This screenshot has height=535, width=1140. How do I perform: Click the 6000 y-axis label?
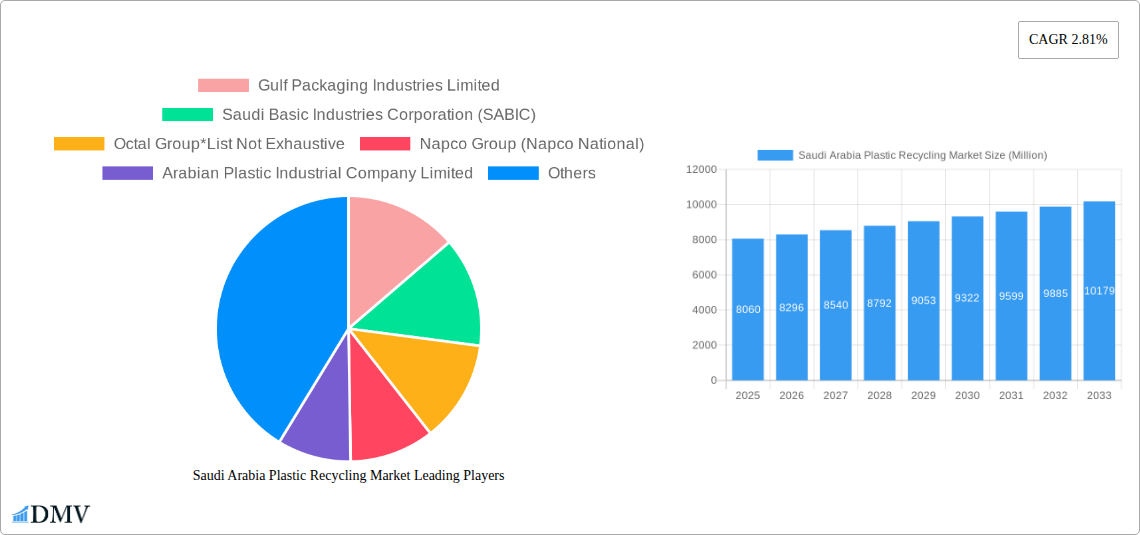pyautogui.click(x=704, y=275)
